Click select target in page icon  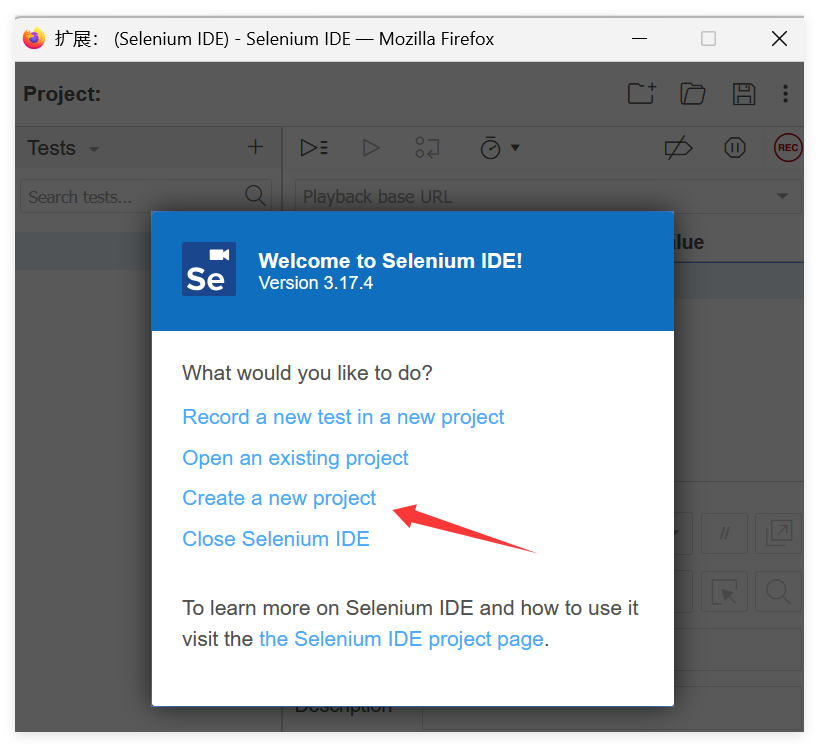tap(724, 591)
